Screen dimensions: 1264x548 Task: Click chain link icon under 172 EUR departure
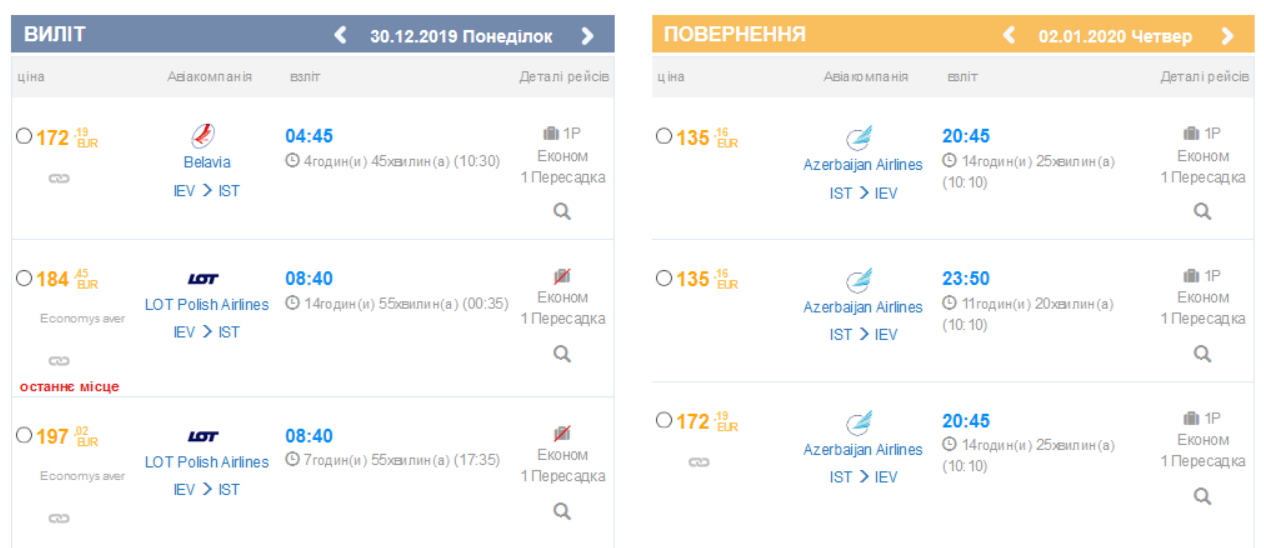(59, 178)
